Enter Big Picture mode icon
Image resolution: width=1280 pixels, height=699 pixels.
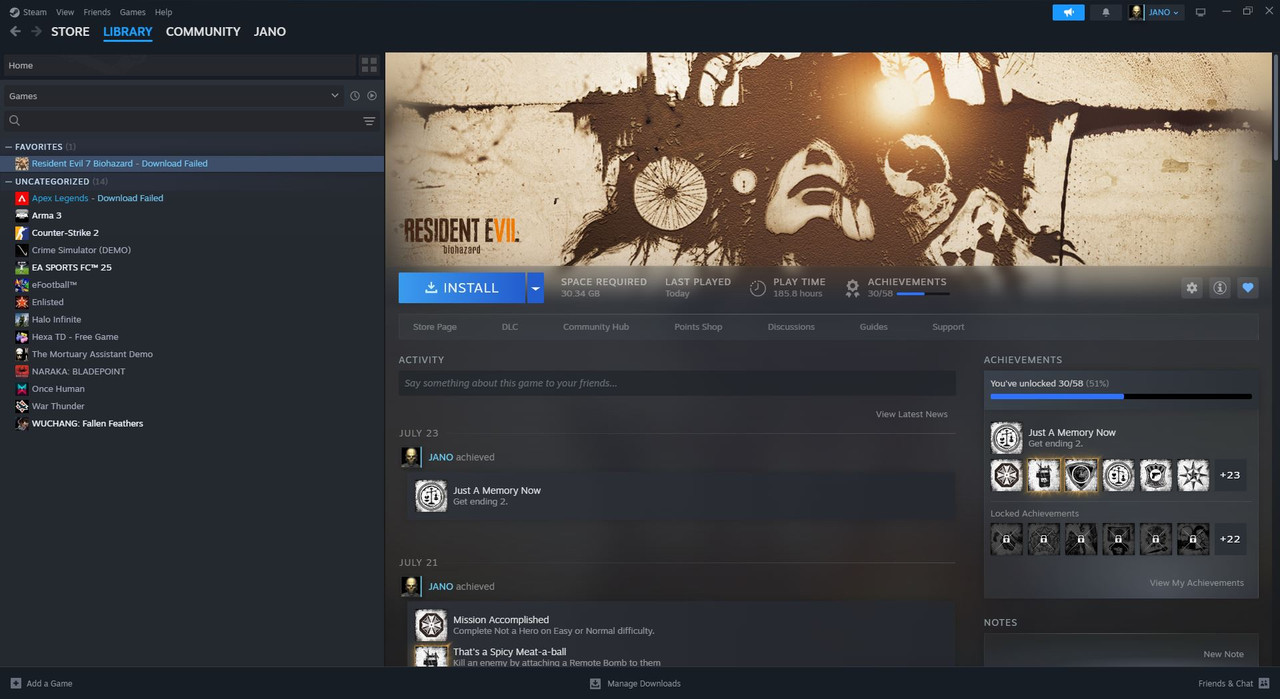[x=1201, y=12]
